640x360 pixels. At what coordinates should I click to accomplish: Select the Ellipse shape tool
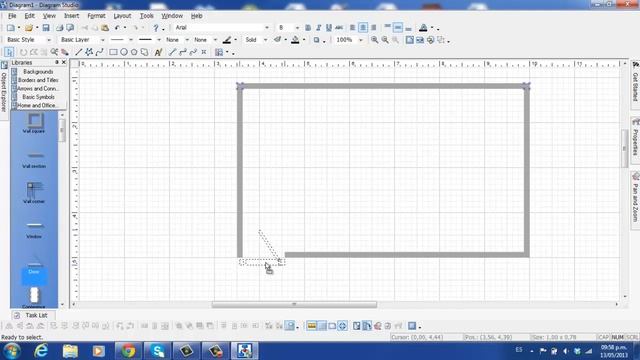click(124, 52)
